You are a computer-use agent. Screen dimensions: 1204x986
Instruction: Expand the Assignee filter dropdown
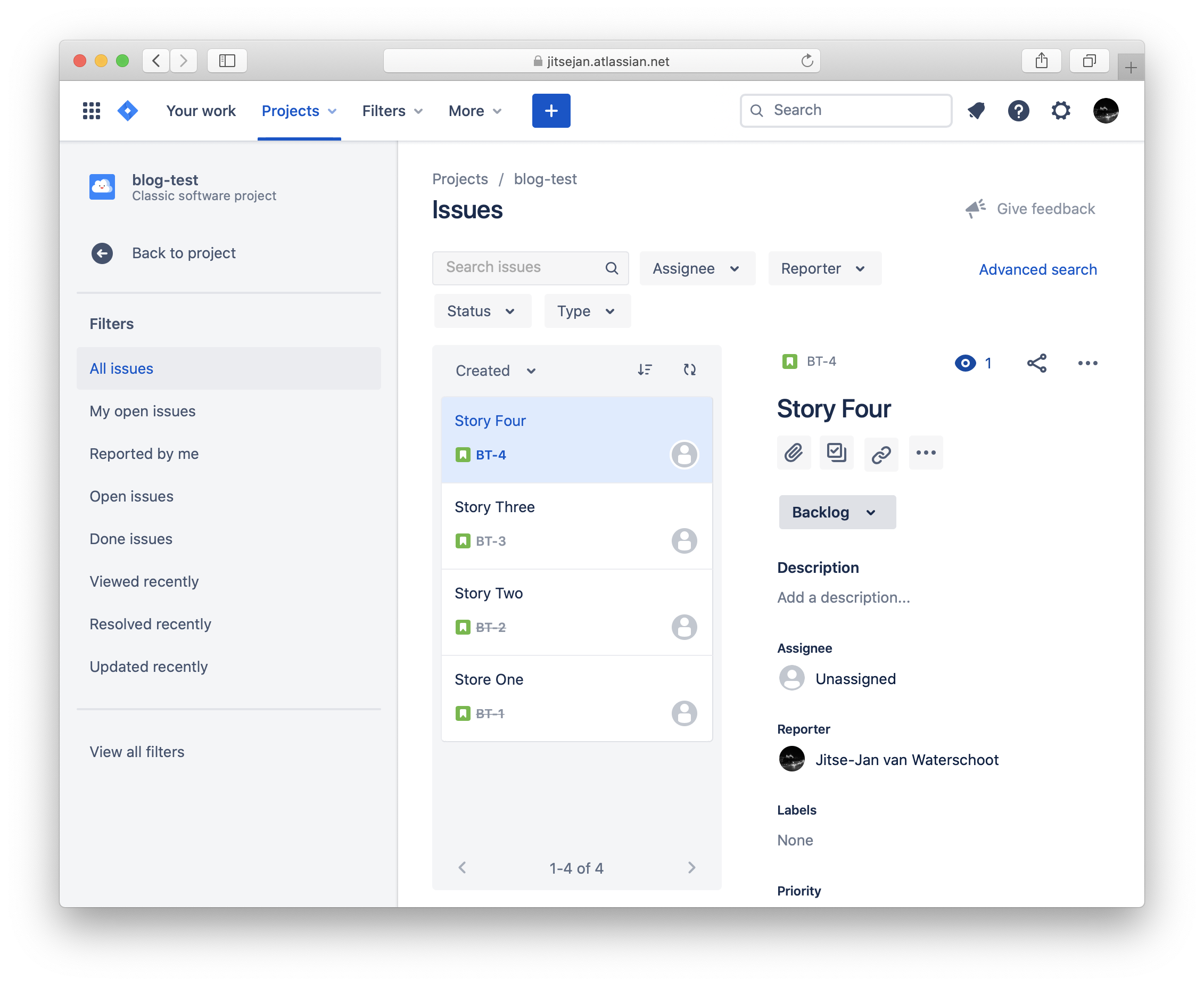[696, 269]
